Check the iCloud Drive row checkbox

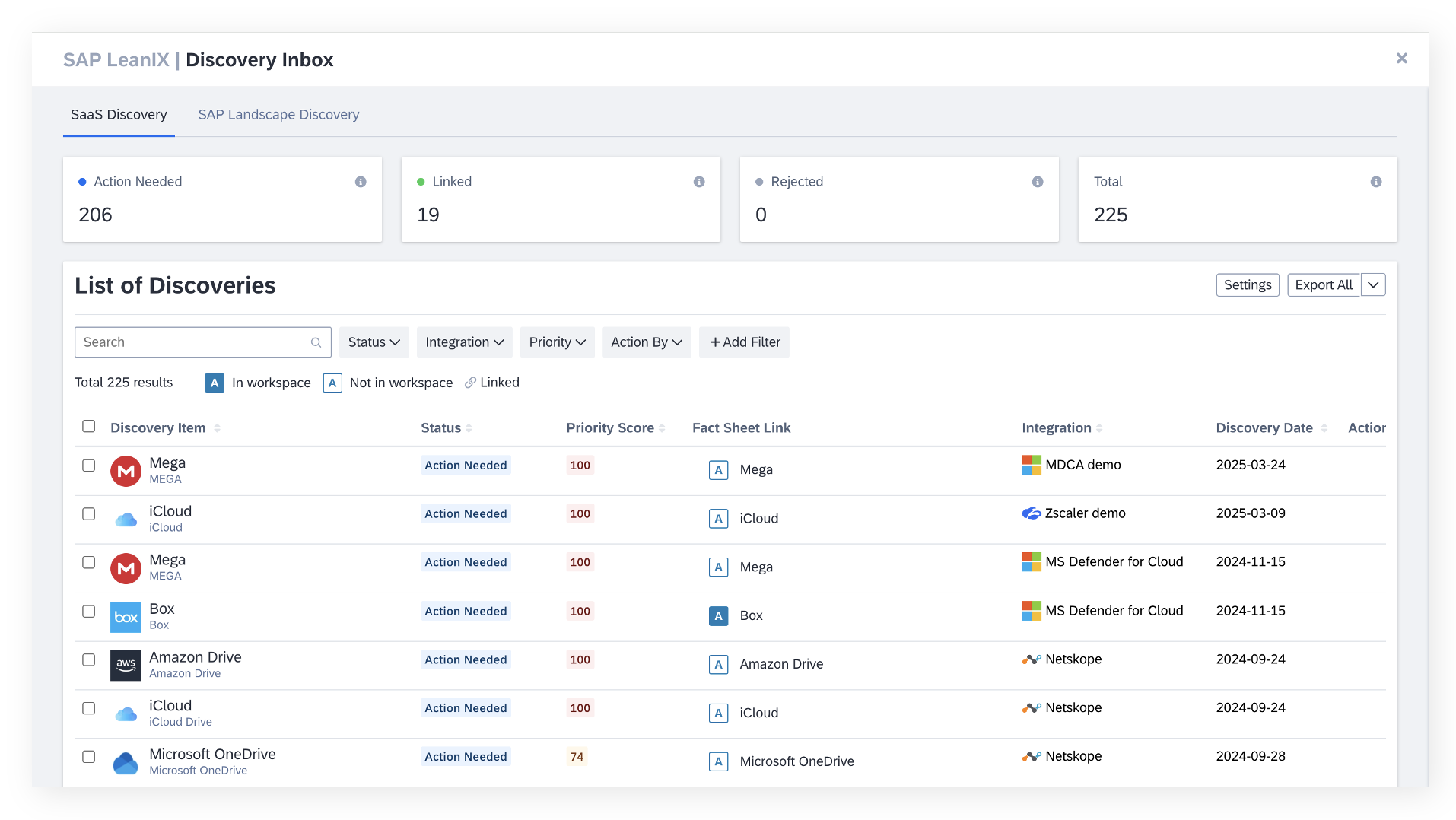(89, 708)
